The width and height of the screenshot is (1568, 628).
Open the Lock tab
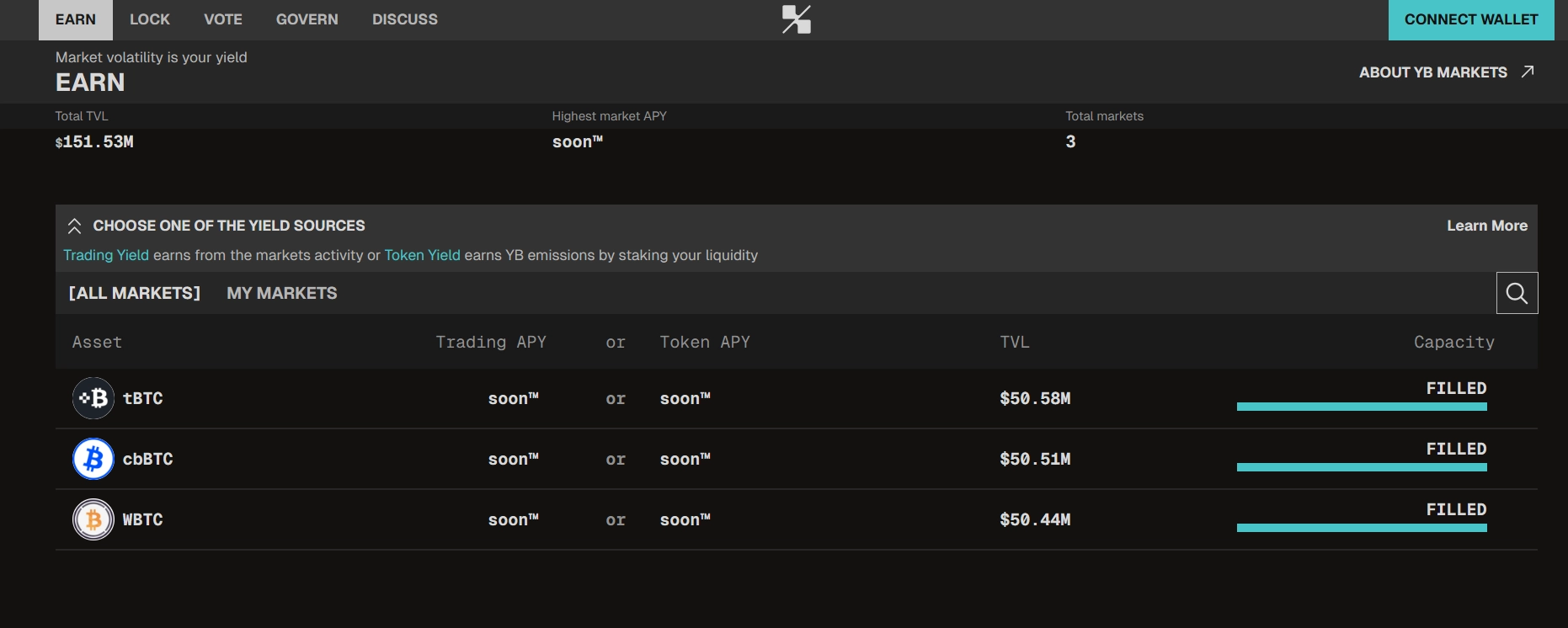pos(150,19)
